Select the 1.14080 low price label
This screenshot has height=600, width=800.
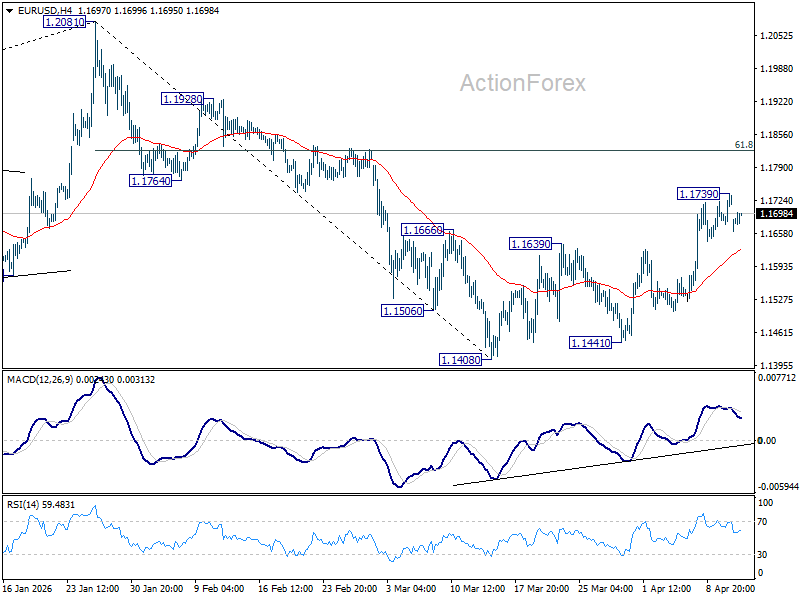[x=460, y=360]
